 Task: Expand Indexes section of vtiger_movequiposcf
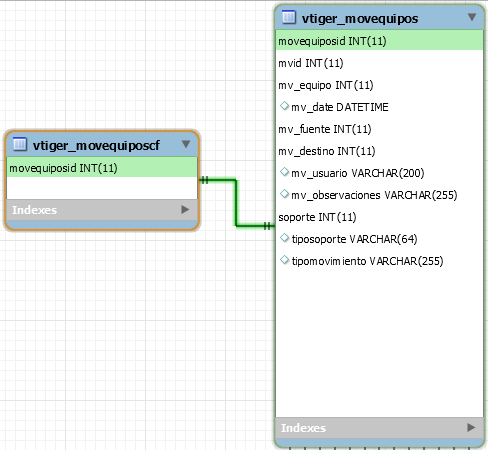click(x=185, y=210)
